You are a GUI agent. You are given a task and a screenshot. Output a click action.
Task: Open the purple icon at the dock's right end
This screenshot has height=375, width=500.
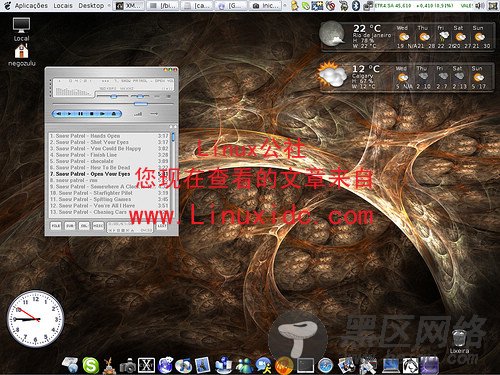coord(429,365)
